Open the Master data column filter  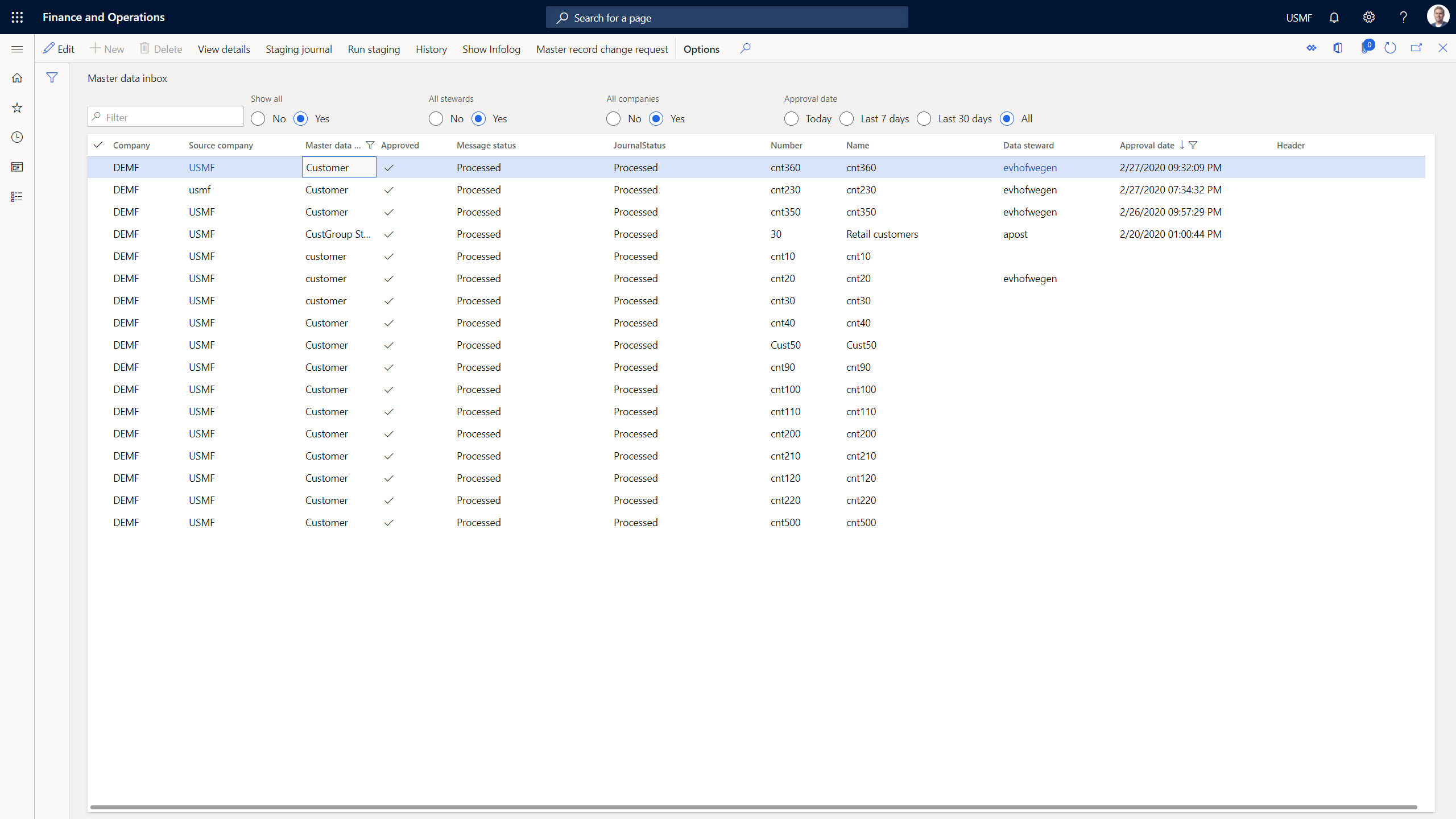[x=370, y=144]
